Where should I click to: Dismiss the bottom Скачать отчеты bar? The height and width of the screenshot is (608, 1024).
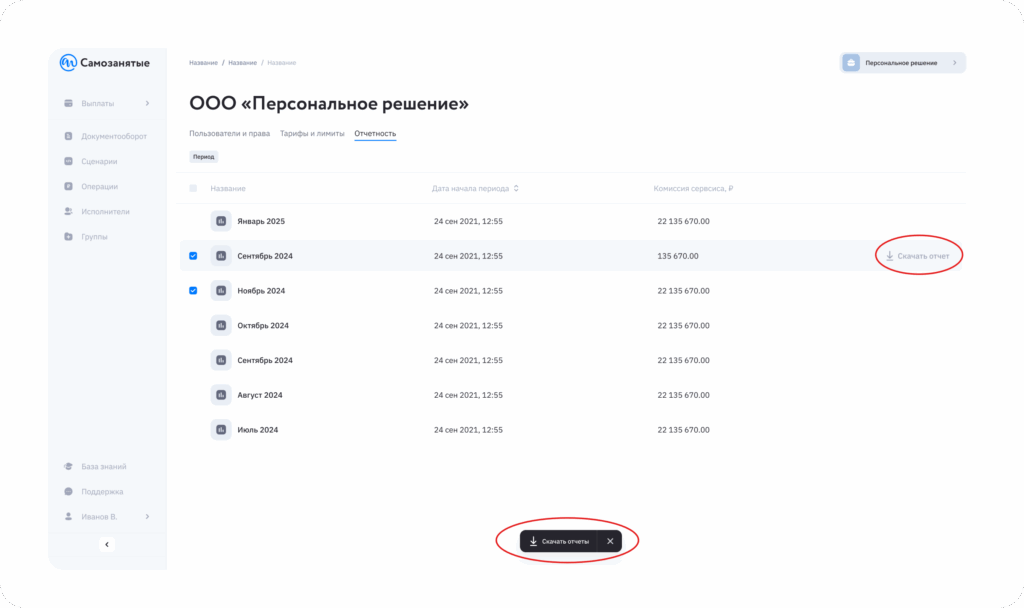[610, 541]
